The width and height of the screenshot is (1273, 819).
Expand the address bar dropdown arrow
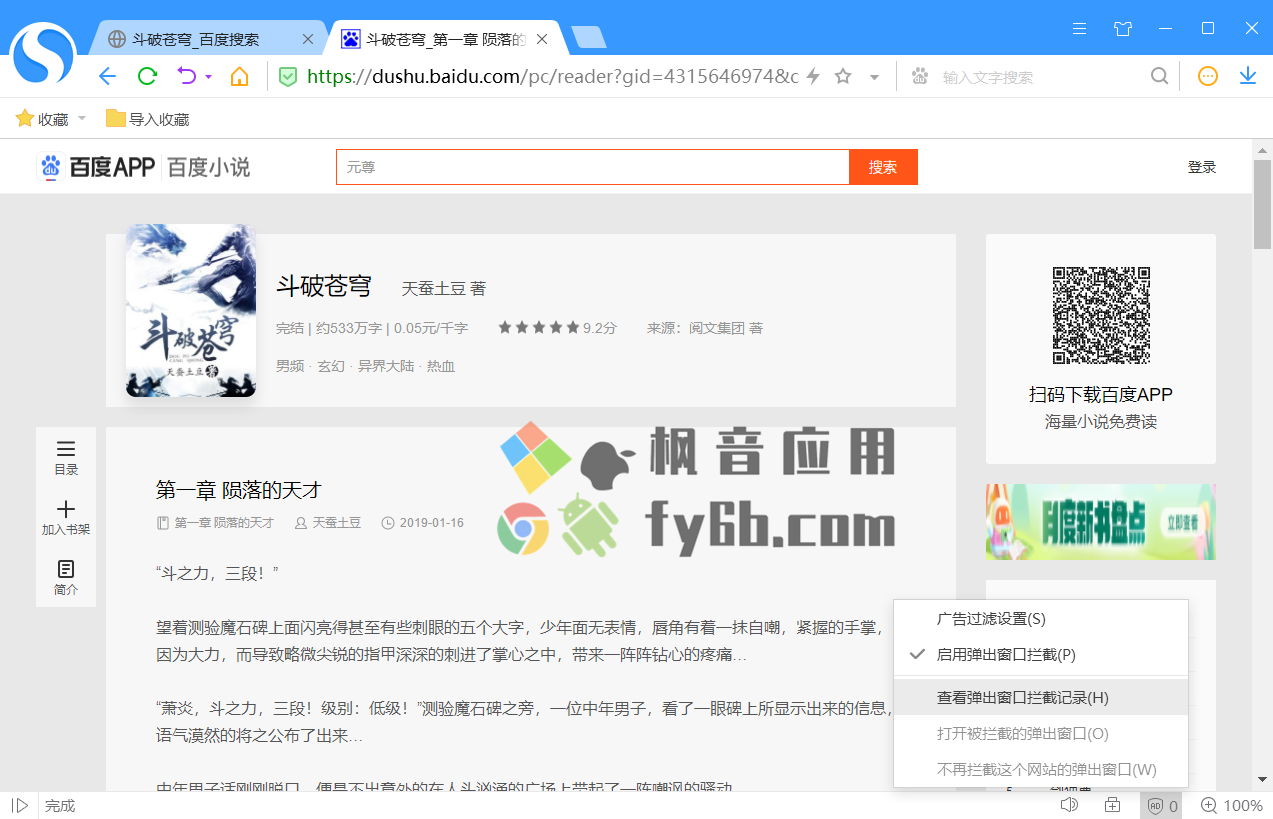point(874,77)
